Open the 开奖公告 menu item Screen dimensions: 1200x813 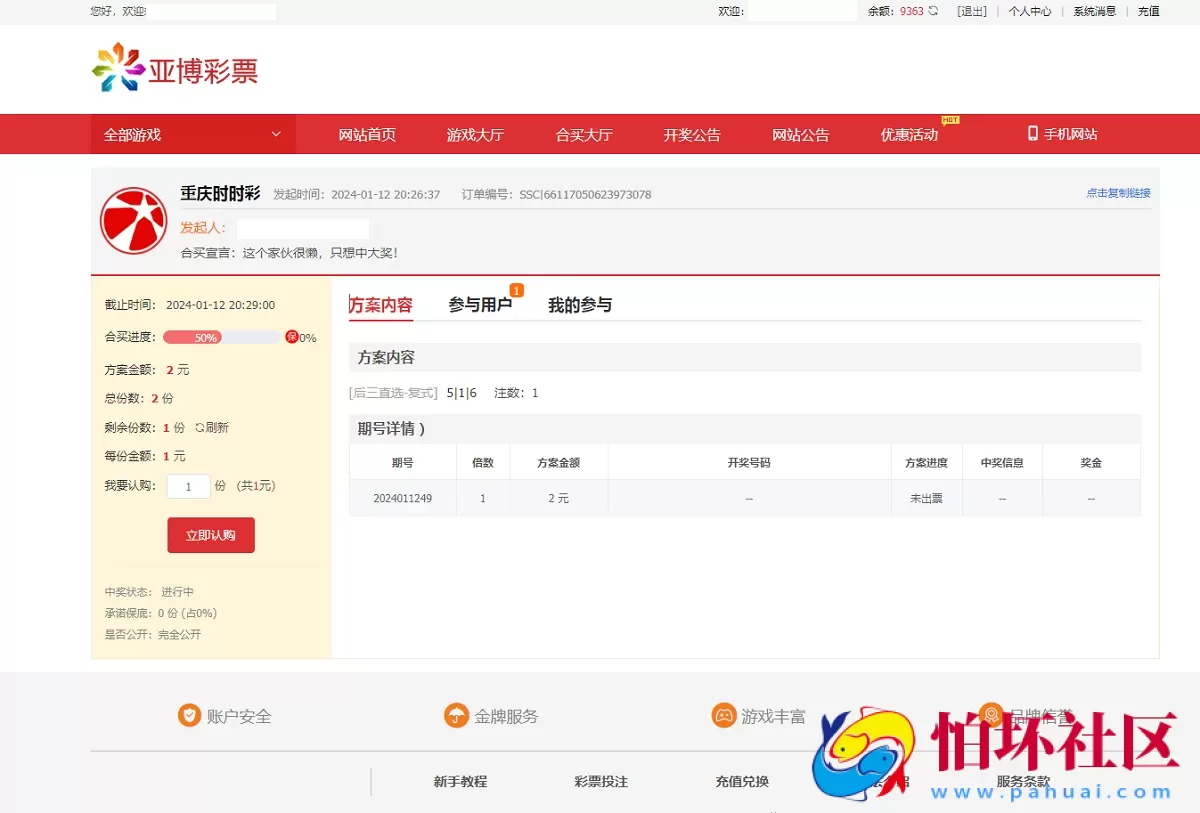pyautogui.click(x=691, y=133)
